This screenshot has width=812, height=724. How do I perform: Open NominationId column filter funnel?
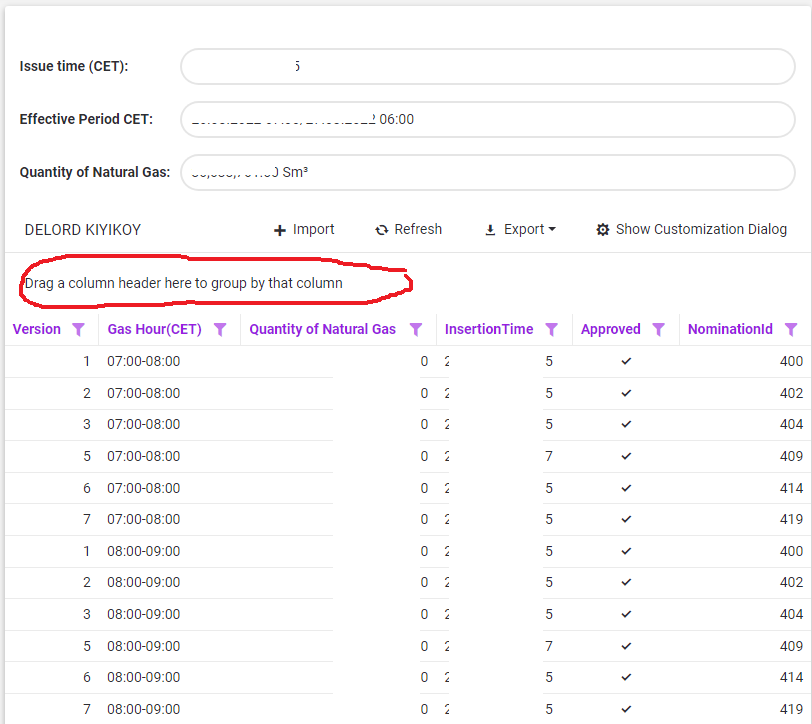pyautogui.click(x=791, y=329)
